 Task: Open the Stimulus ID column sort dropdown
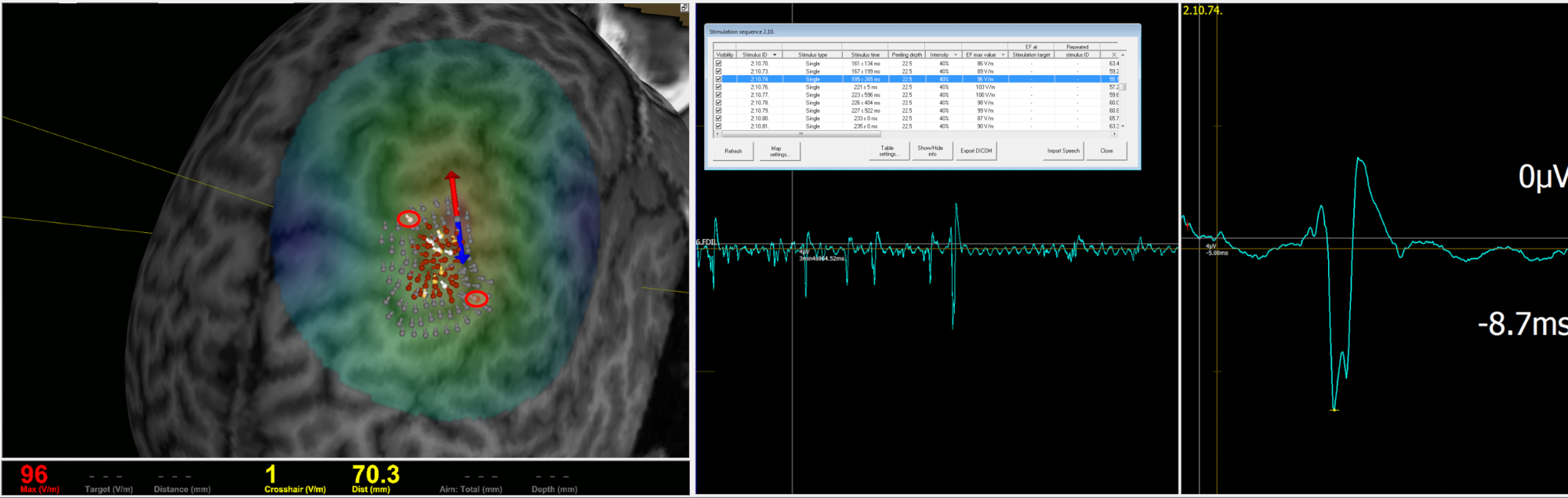775,55
